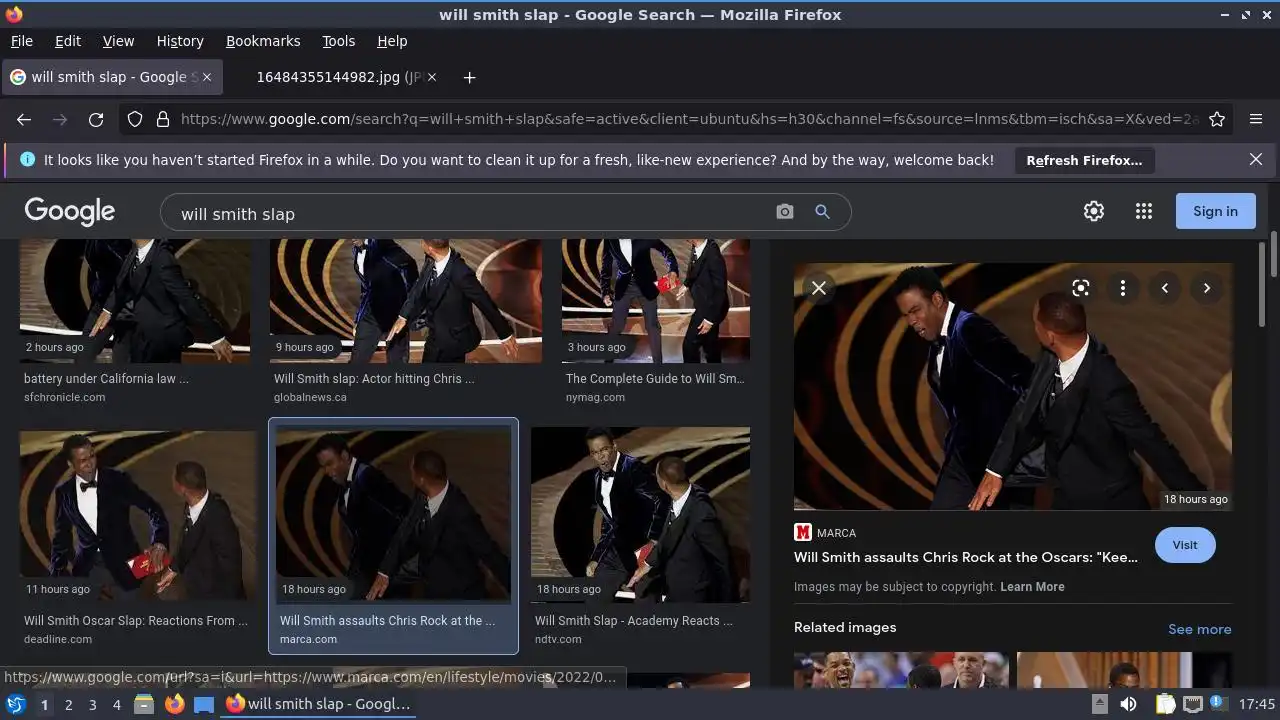This screenshot has height=720, width=1280.
Task: Click the Refresh Firefox button
Action: click(x=1084, y=160)
